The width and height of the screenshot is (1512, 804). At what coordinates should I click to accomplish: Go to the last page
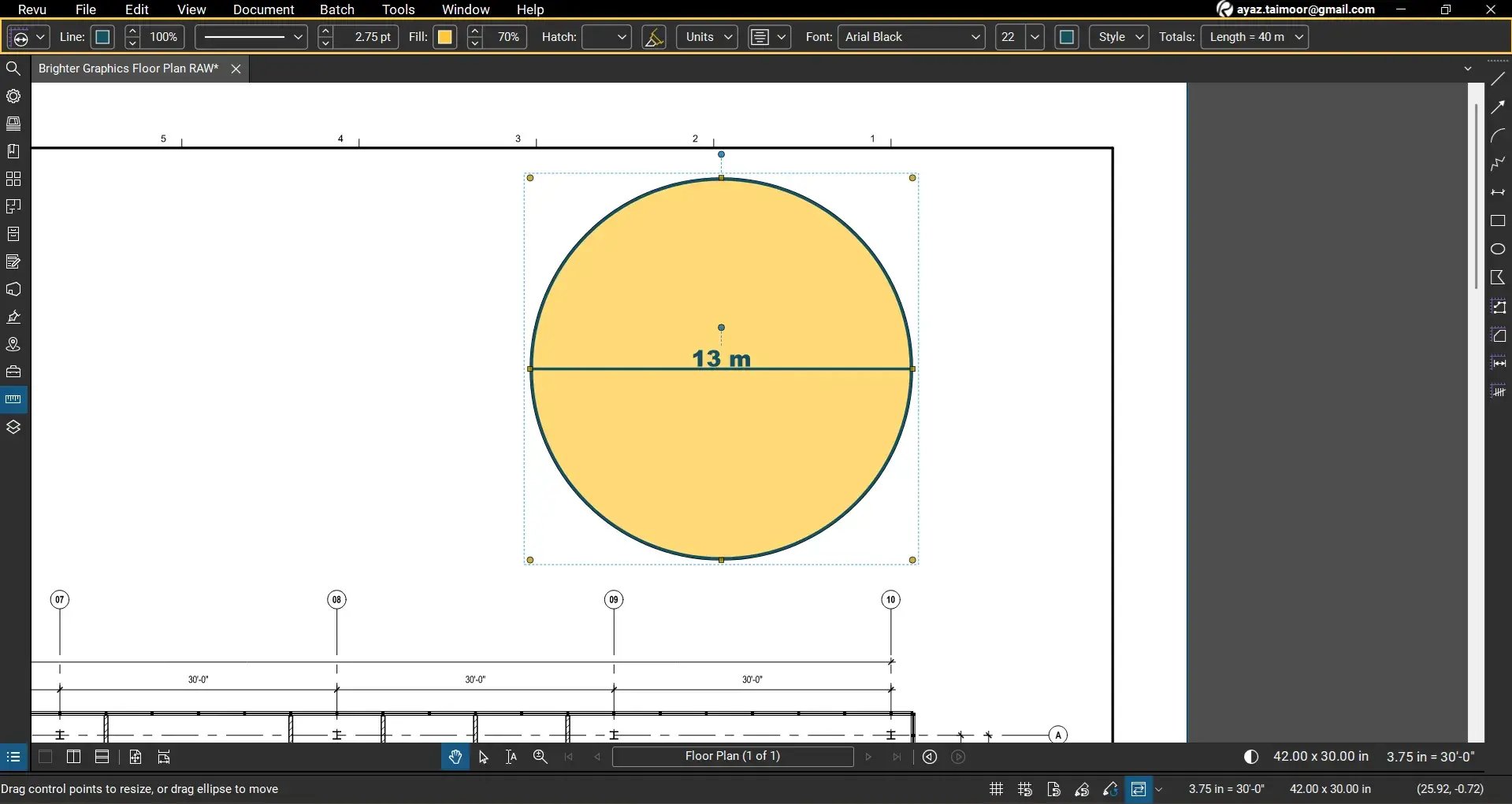897,757
